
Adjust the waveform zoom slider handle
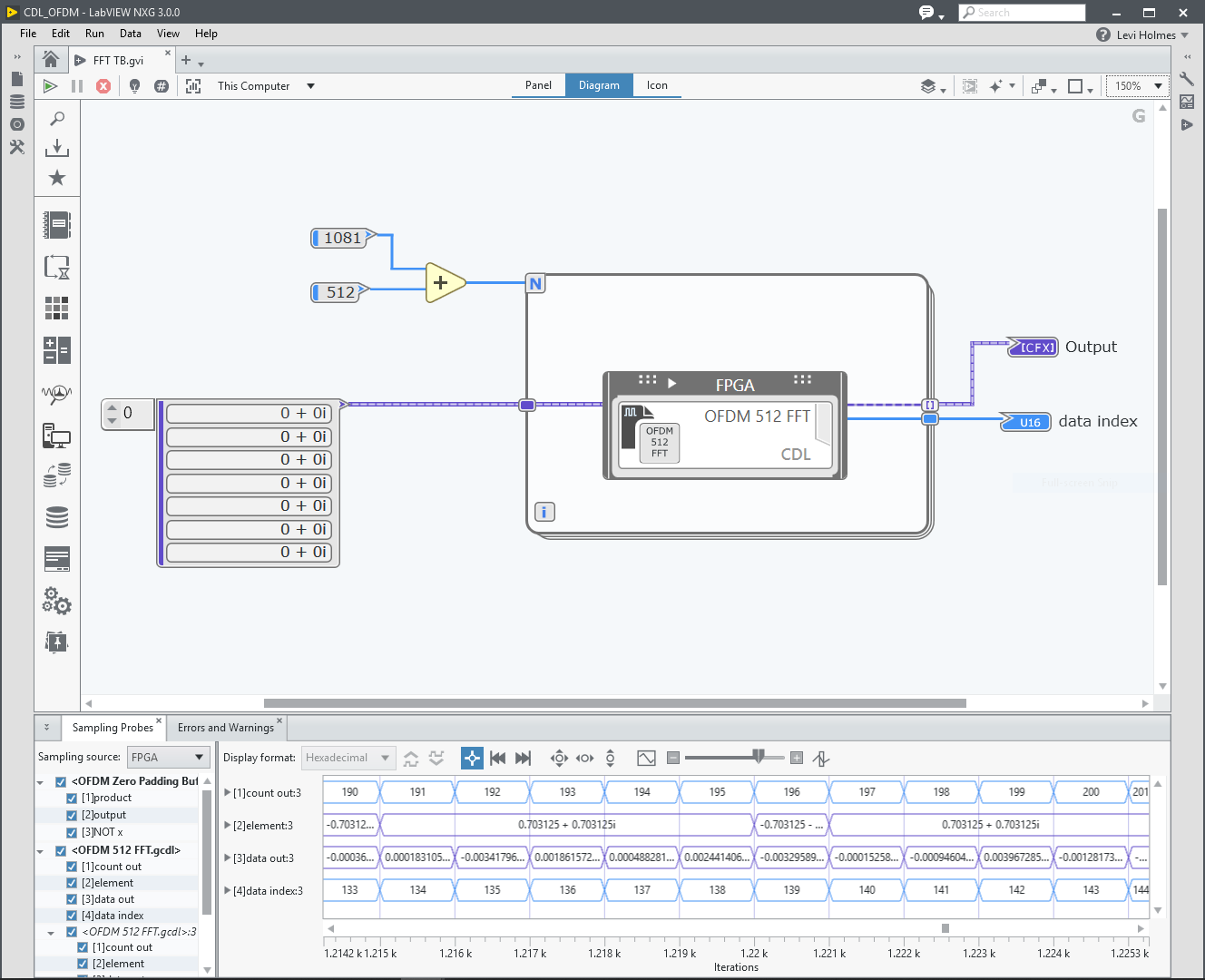(759, 756)
